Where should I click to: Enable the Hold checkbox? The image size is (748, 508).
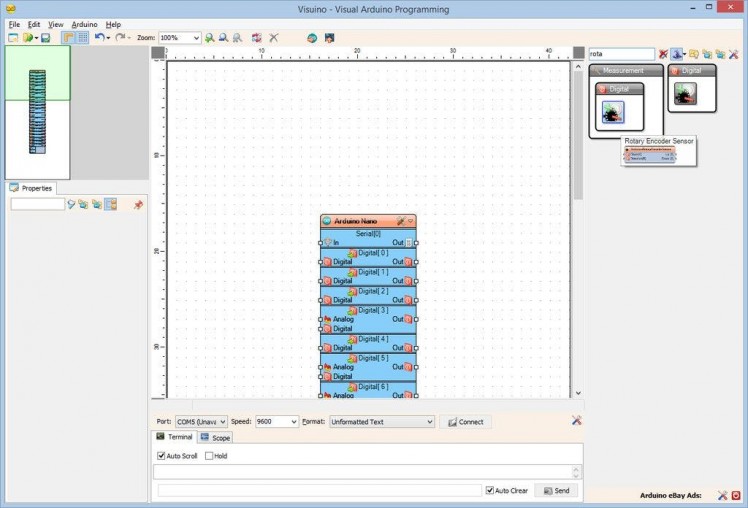(209, 456)
